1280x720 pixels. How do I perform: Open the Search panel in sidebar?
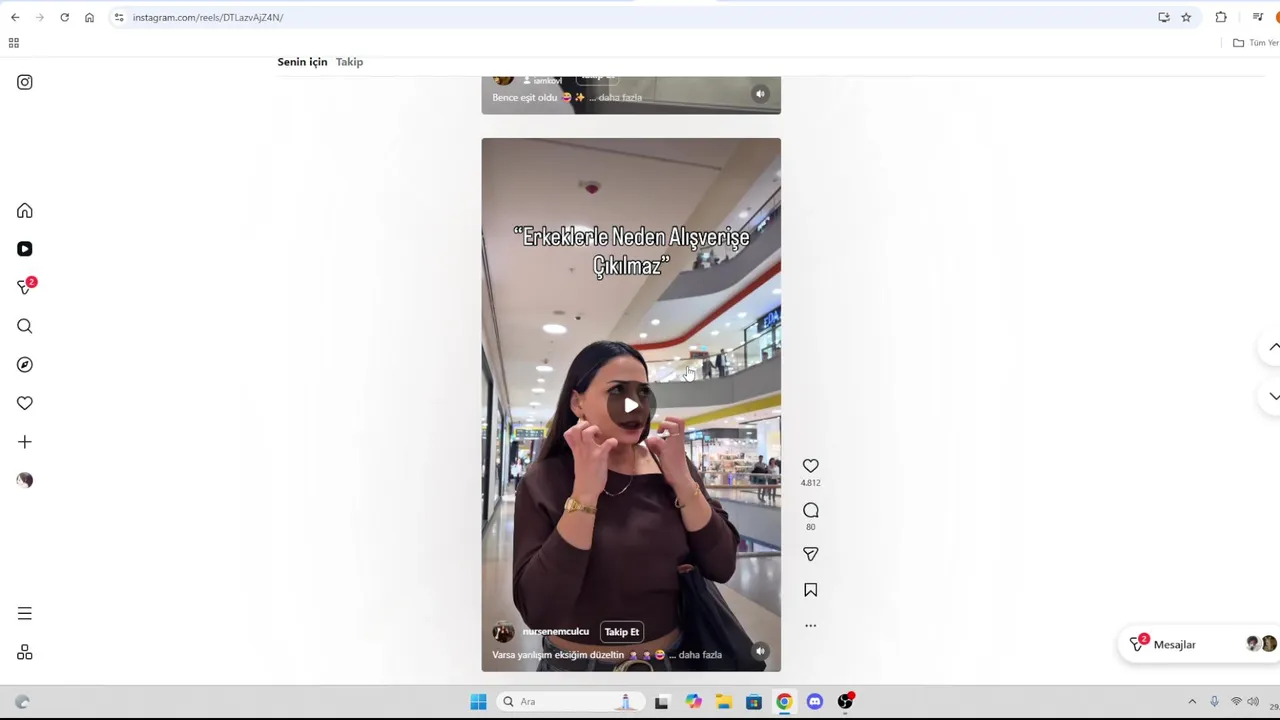[25, 326]
